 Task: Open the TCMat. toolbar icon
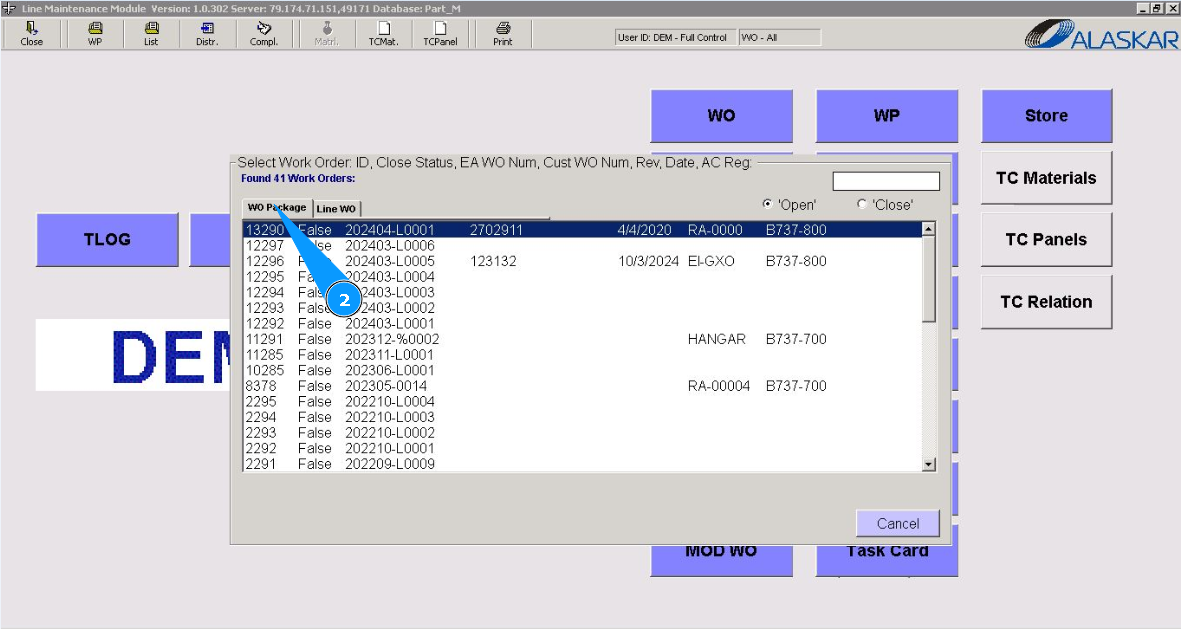click(383, 34)
